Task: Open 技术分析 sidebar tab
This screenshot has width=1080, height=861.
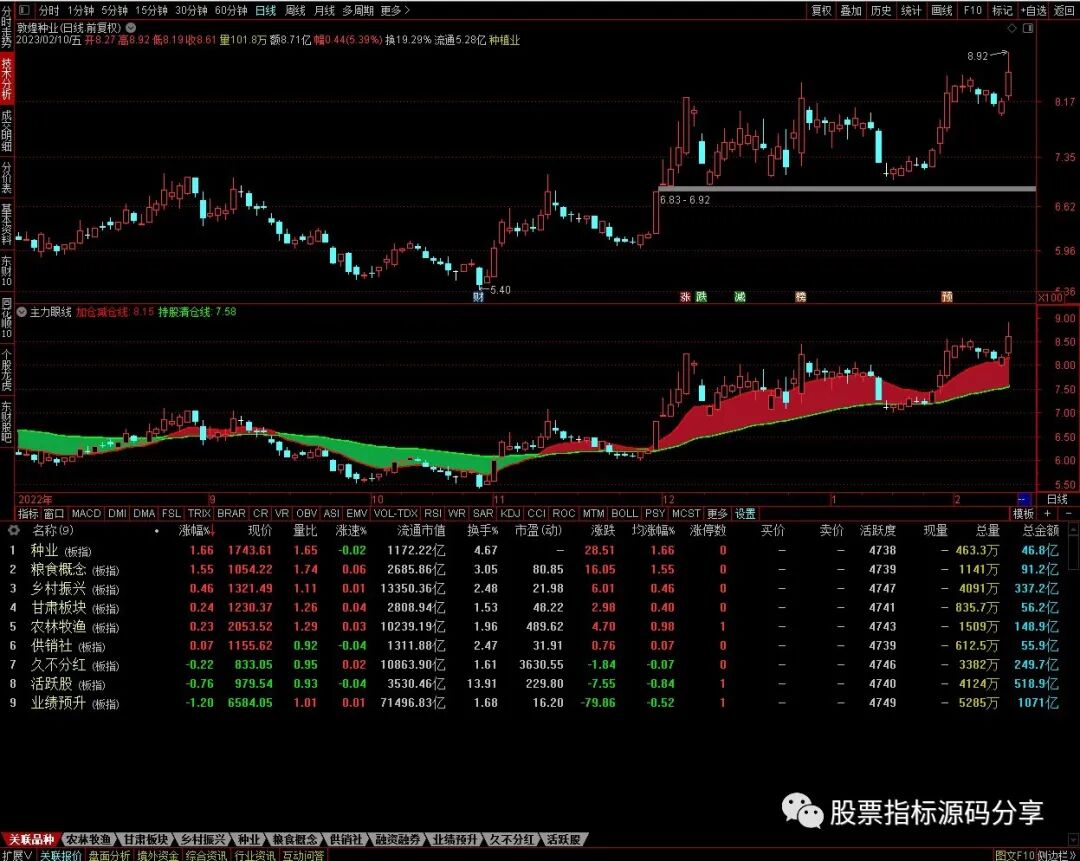Action: (6, 77)
